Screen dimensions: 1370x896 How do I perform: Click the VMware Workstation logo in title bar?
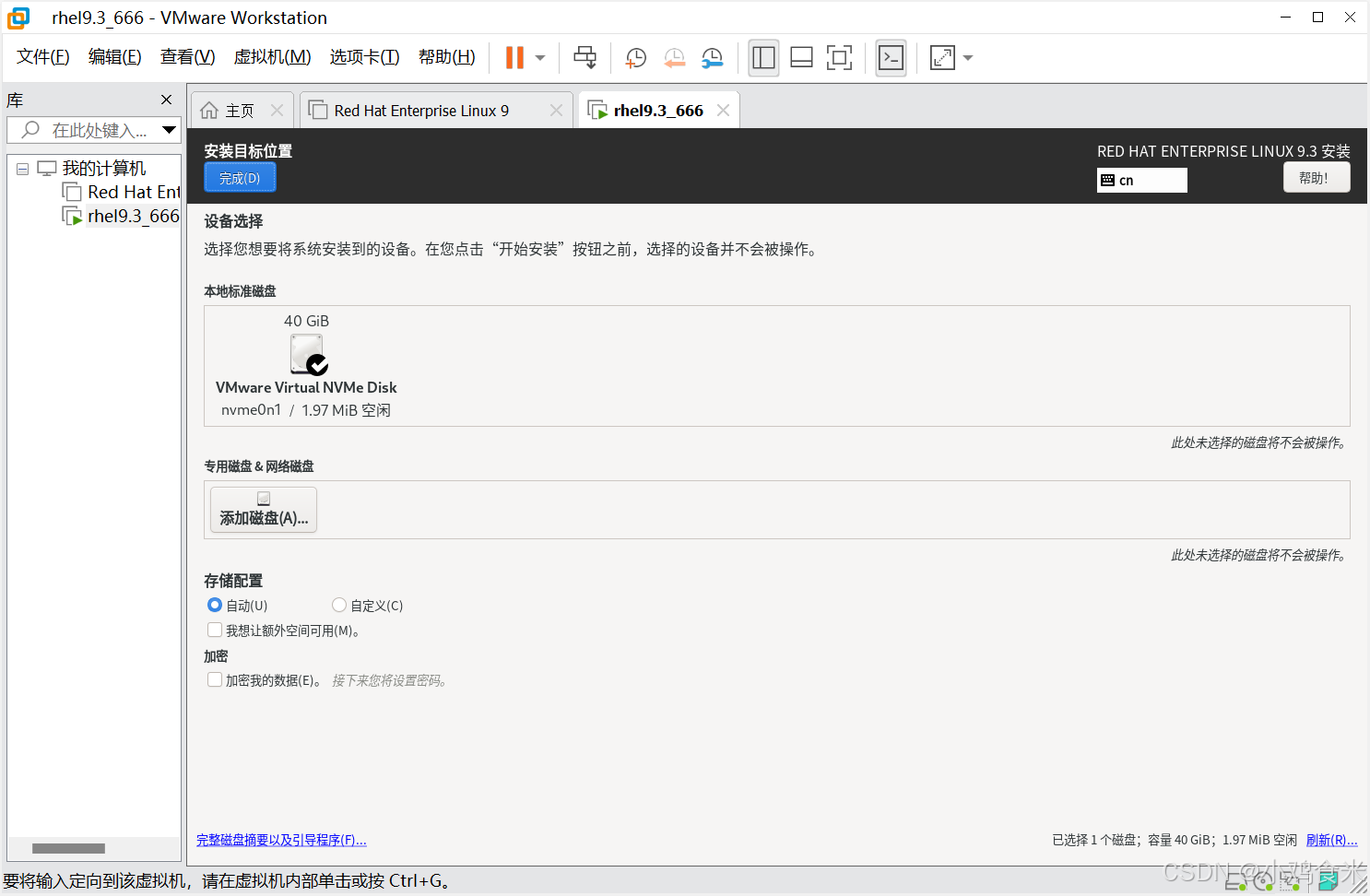(x=18, y=18)
